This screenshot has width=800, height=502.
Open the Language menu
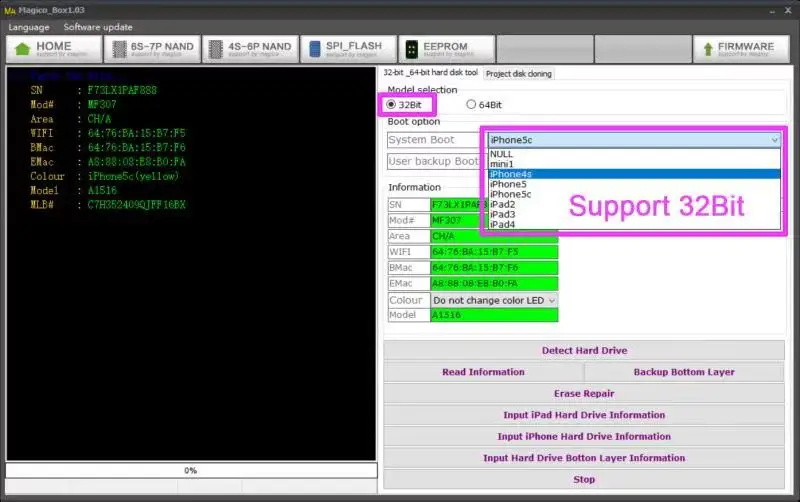click(29, 27)
